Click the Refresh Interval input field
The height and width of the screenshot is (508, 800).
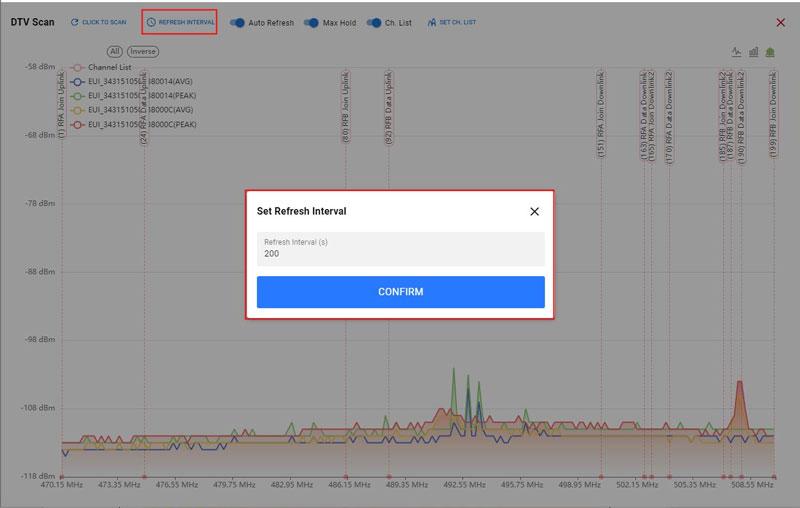click(x=400, y=254)
